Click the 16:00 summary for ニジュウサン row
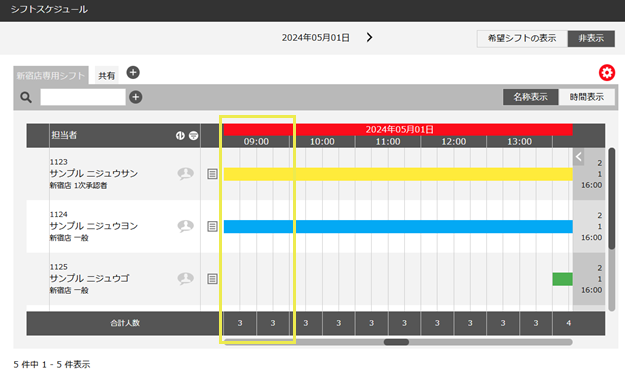Viewport: 625px width, 382px height. [x=591, y=185]
